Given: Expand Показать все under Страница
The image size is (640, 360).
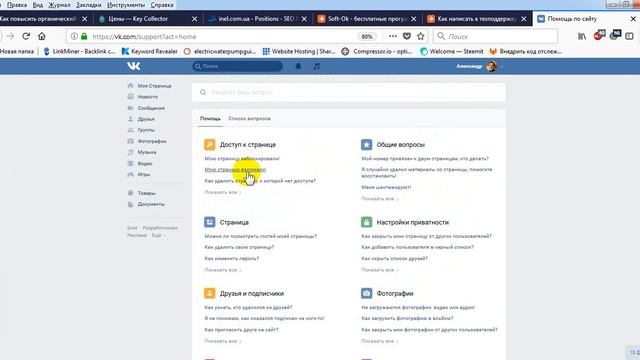Looking at the screenshot, I should [x=223, y=270].
